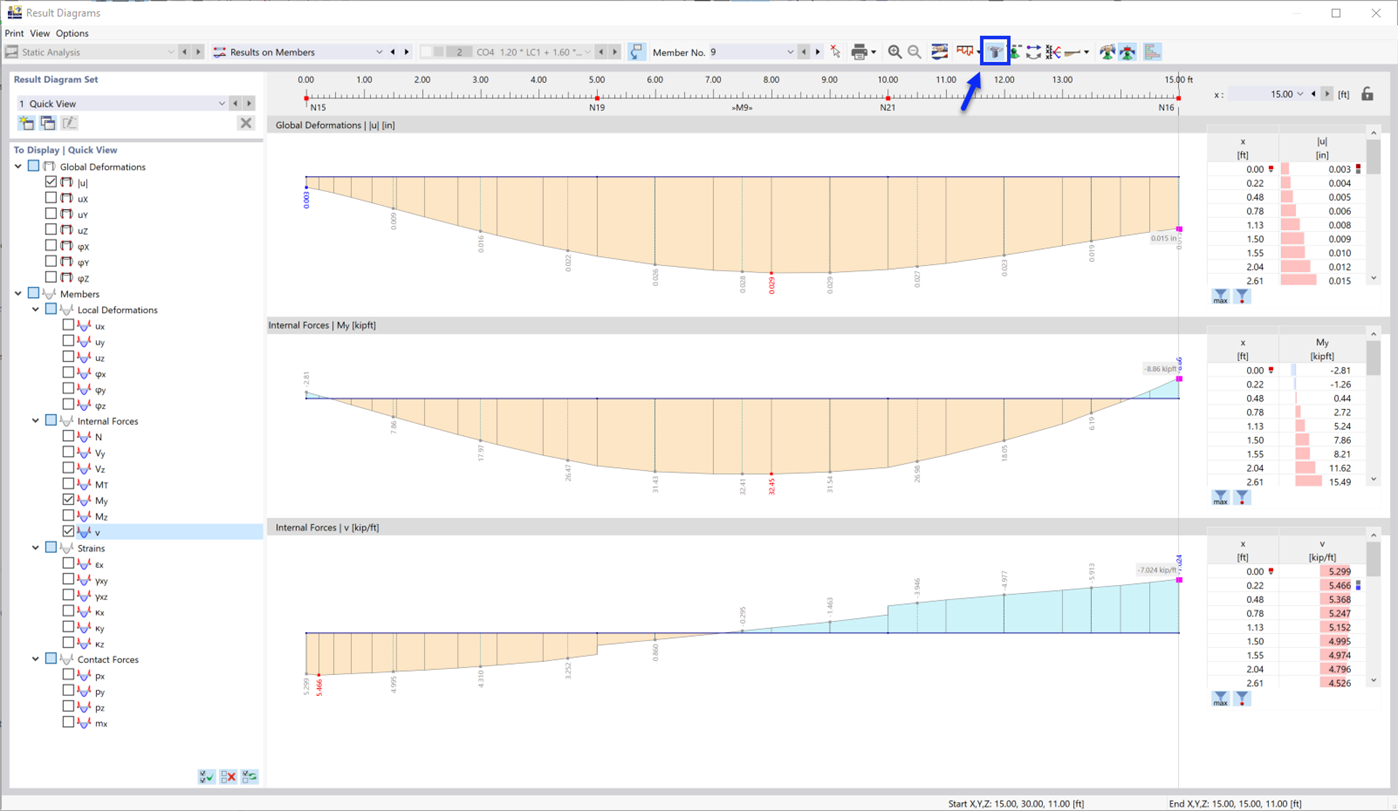Copy the current result diagram set
Screen dimensions: 1398x811
[x=47, y=123]
